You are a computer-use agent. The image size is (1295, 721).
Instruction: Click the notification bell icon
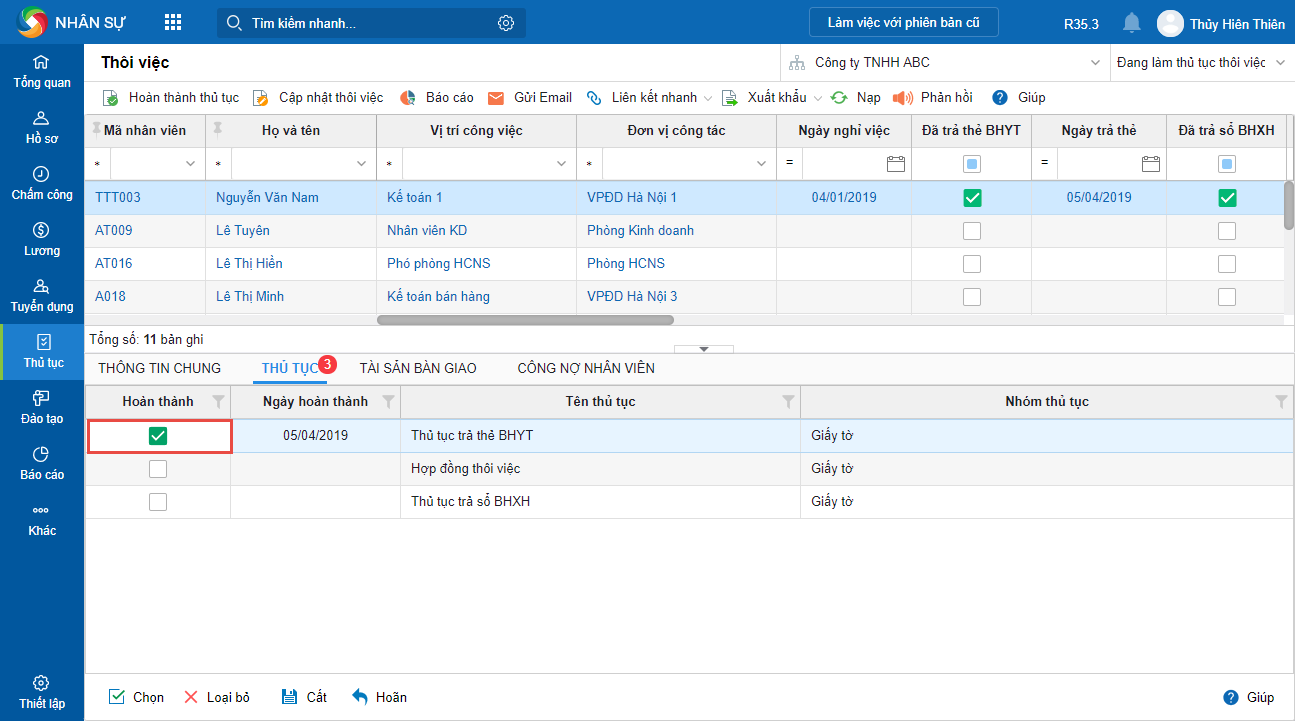click(x=1131, y=23)
